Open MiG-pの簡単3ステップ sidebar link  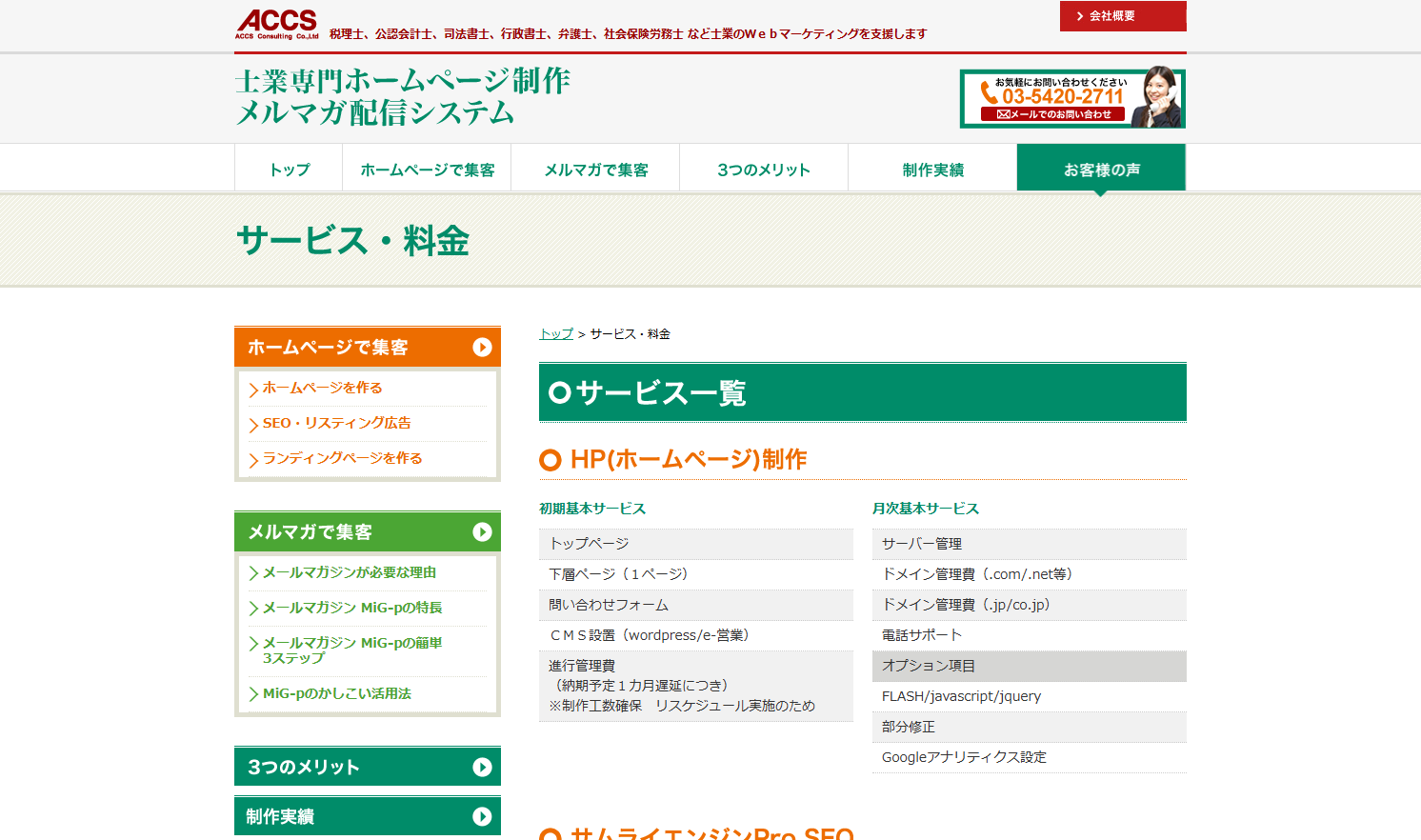[352, 650]
